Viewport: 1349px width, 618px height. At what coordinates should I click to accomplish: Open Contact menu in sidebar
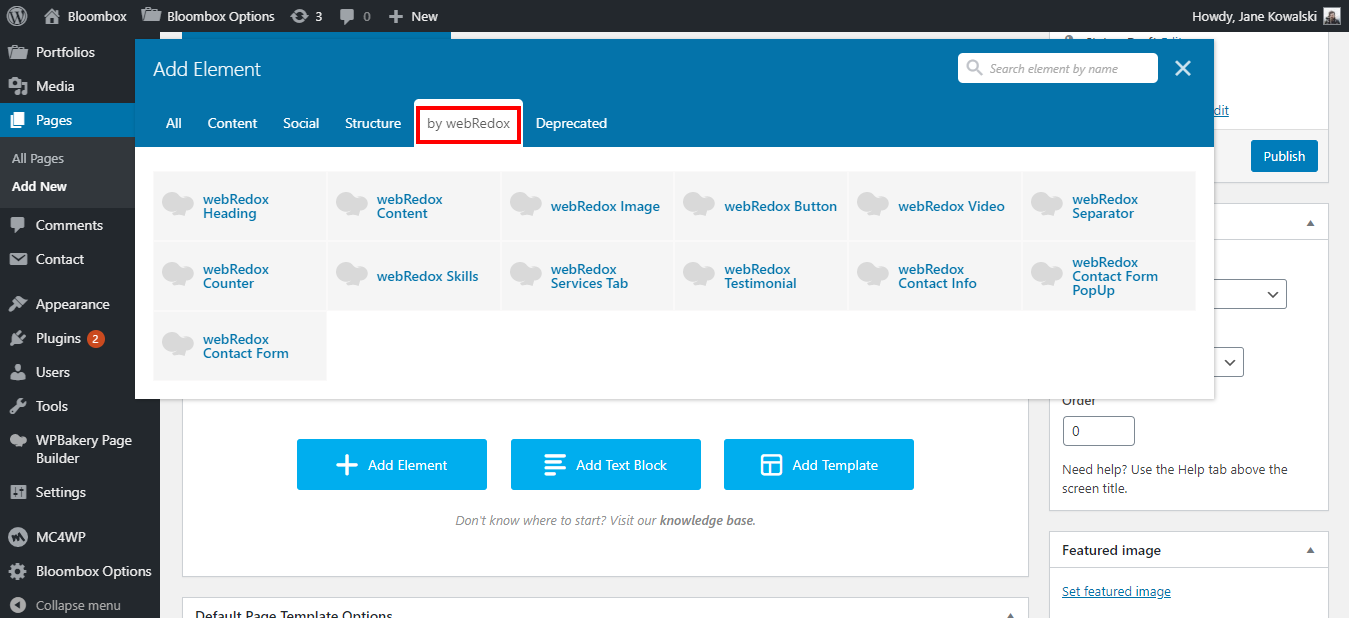coord(60,259)
